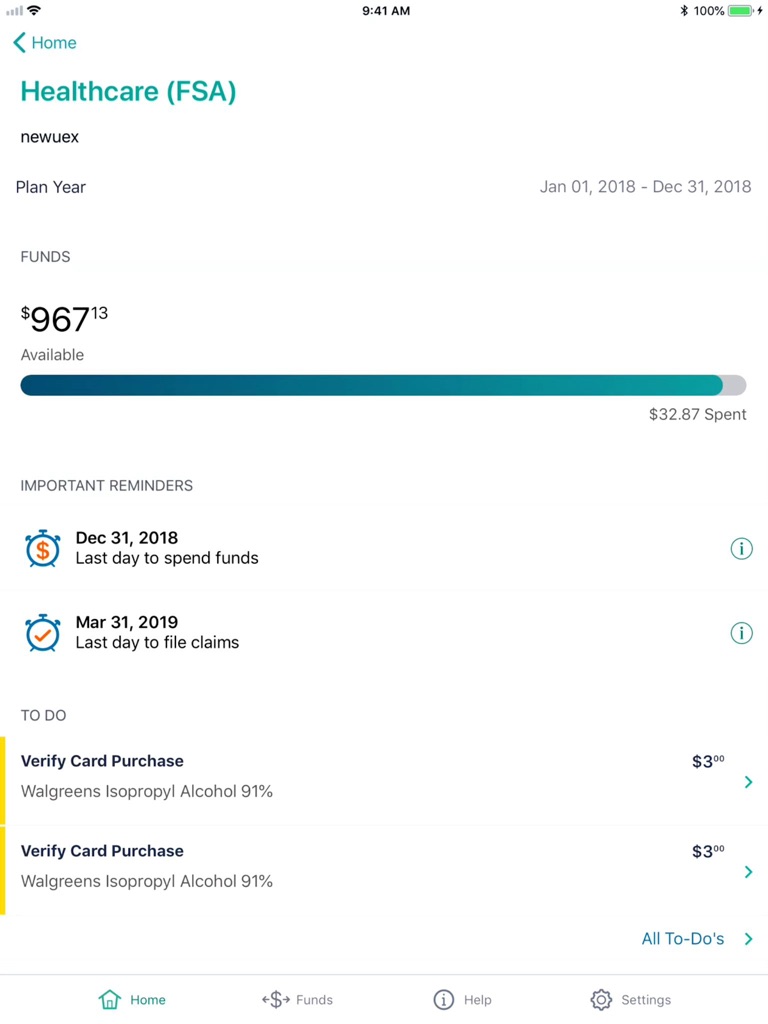Tap the available funds progress bar
768x1024 pixels.
pyautogui.click(x=383, y=385)
